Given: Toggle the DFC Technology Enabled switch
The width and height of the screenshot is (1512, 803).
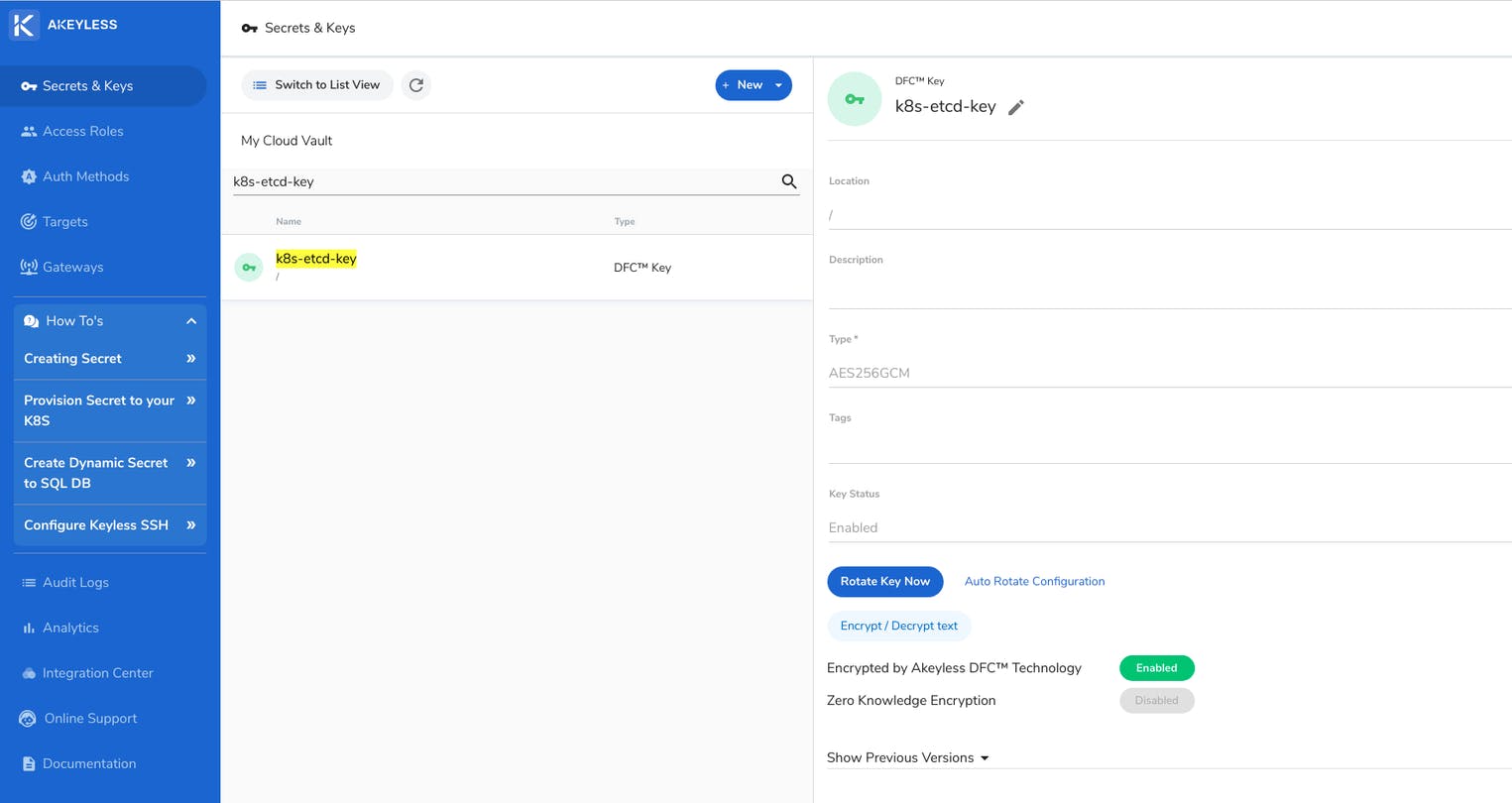Looking at the screenshot, I should [1156, 668].
